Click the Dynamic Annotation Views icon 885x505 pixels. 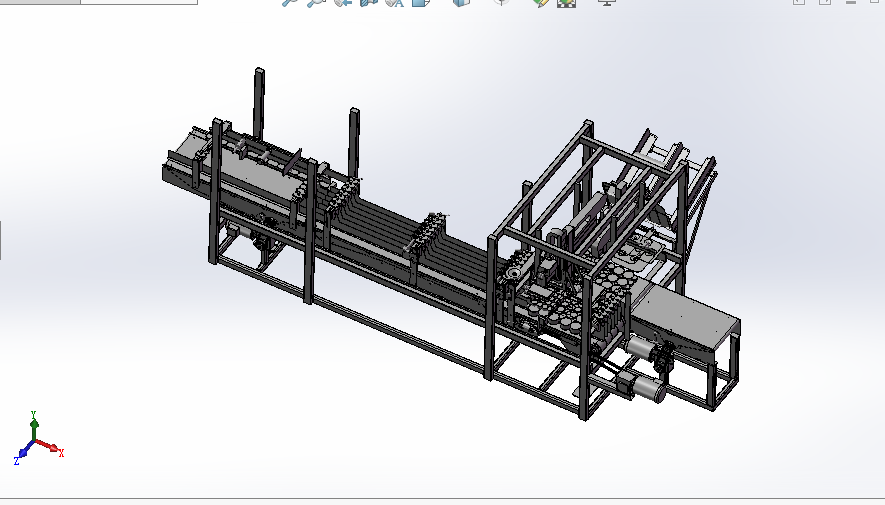395,2
